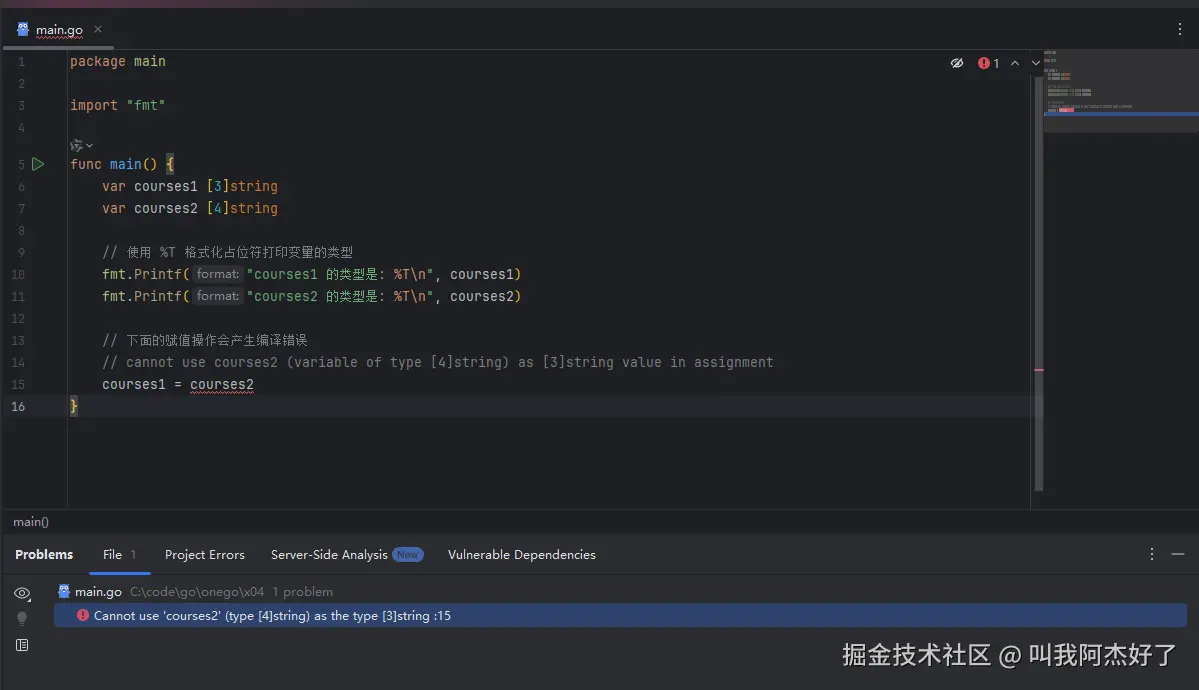Switch to the Project Errors tab
Image resolution: width=1199 pixels, height=690 pixels.
[205, 555]
